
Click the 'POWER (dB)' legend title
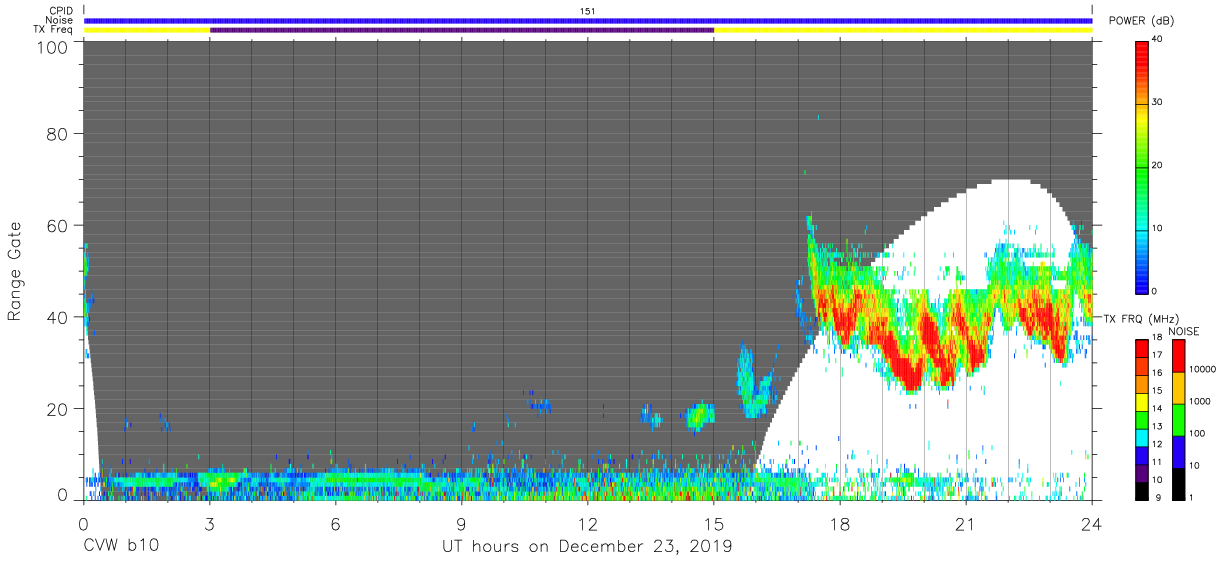click(x=1141, y=21)
